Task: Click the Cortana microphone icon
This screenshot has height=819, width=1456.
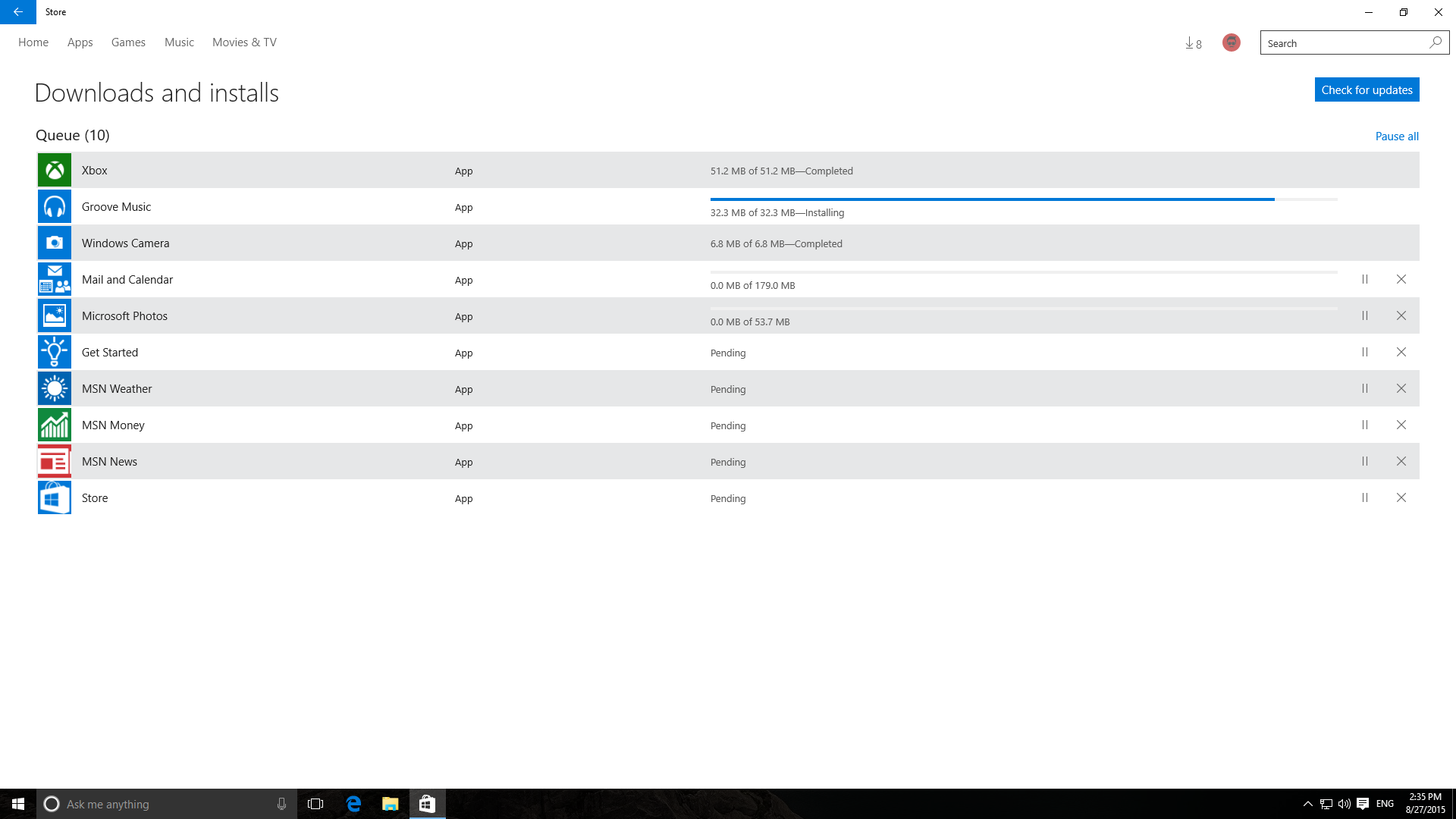Action: (x=281, y=804)
